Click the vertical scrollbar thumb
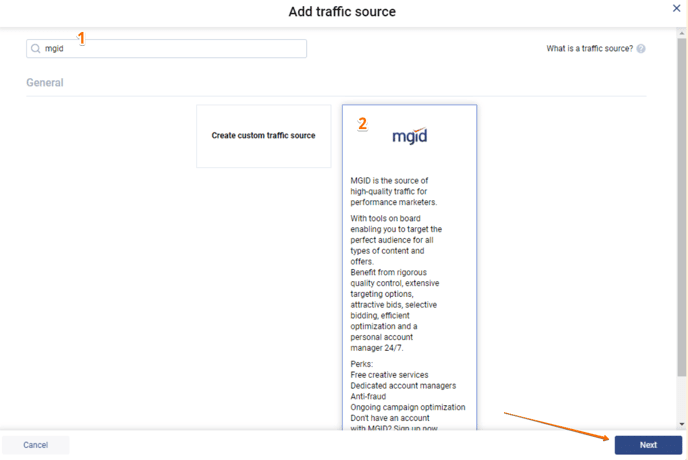This screenshot has height=460, width=688. 682,200
